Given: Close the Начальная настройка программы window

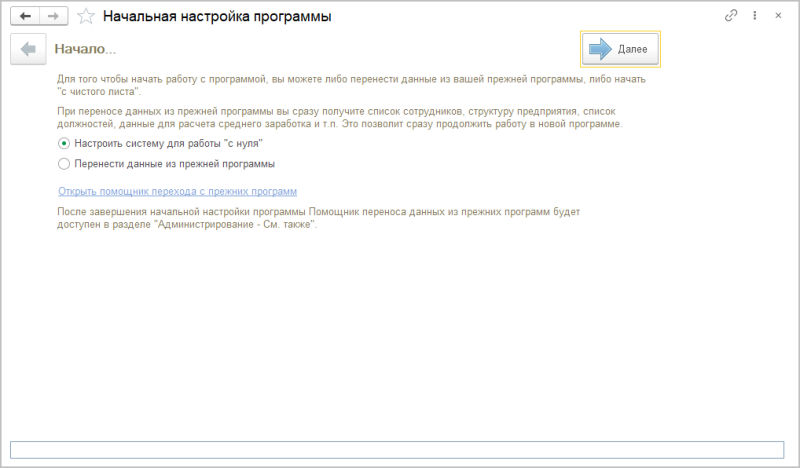Looking at the screenshot, I should pyautogui.click(x=776, y=17).
